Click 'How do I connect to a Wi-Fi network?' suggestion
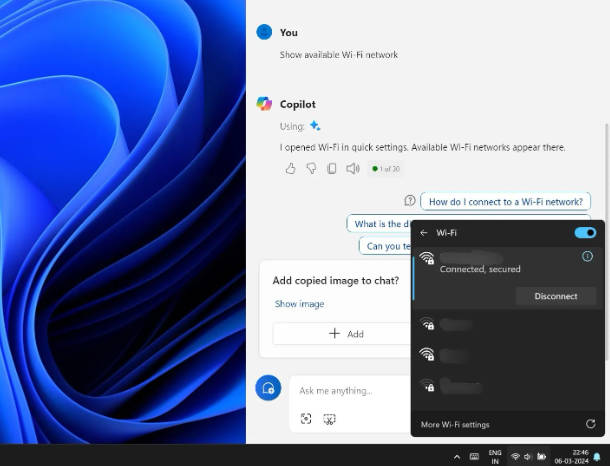Screen dimensions: 610x466 coord(506,201)
